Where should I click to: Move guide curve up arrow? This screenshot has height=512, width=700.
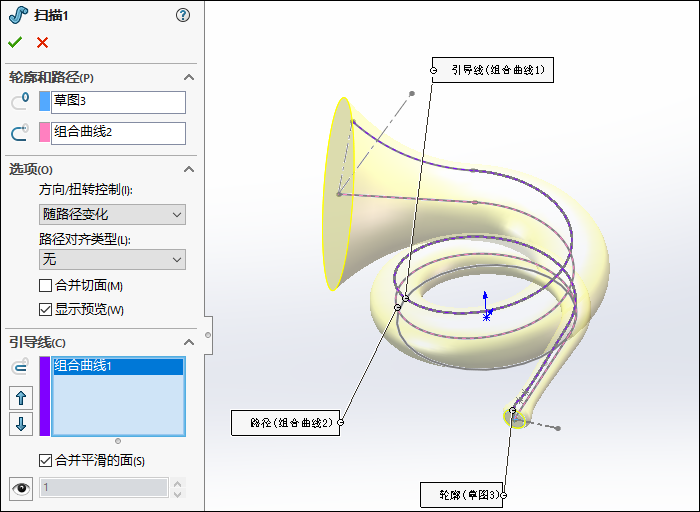20,397
